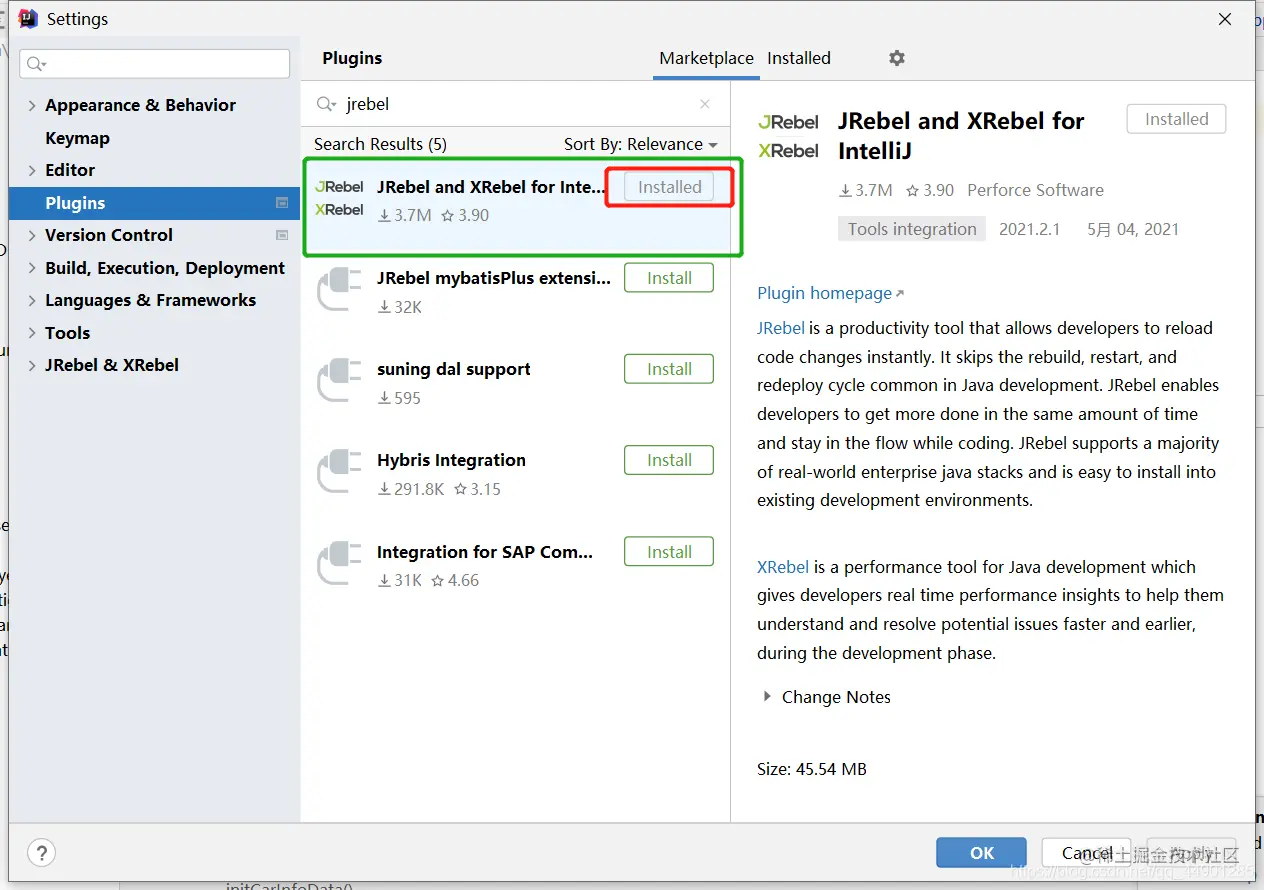The width and height of the screenshot is (1264, 890).
Task: Click the Hybris Integration plug icon
Action: coord(339,471)
